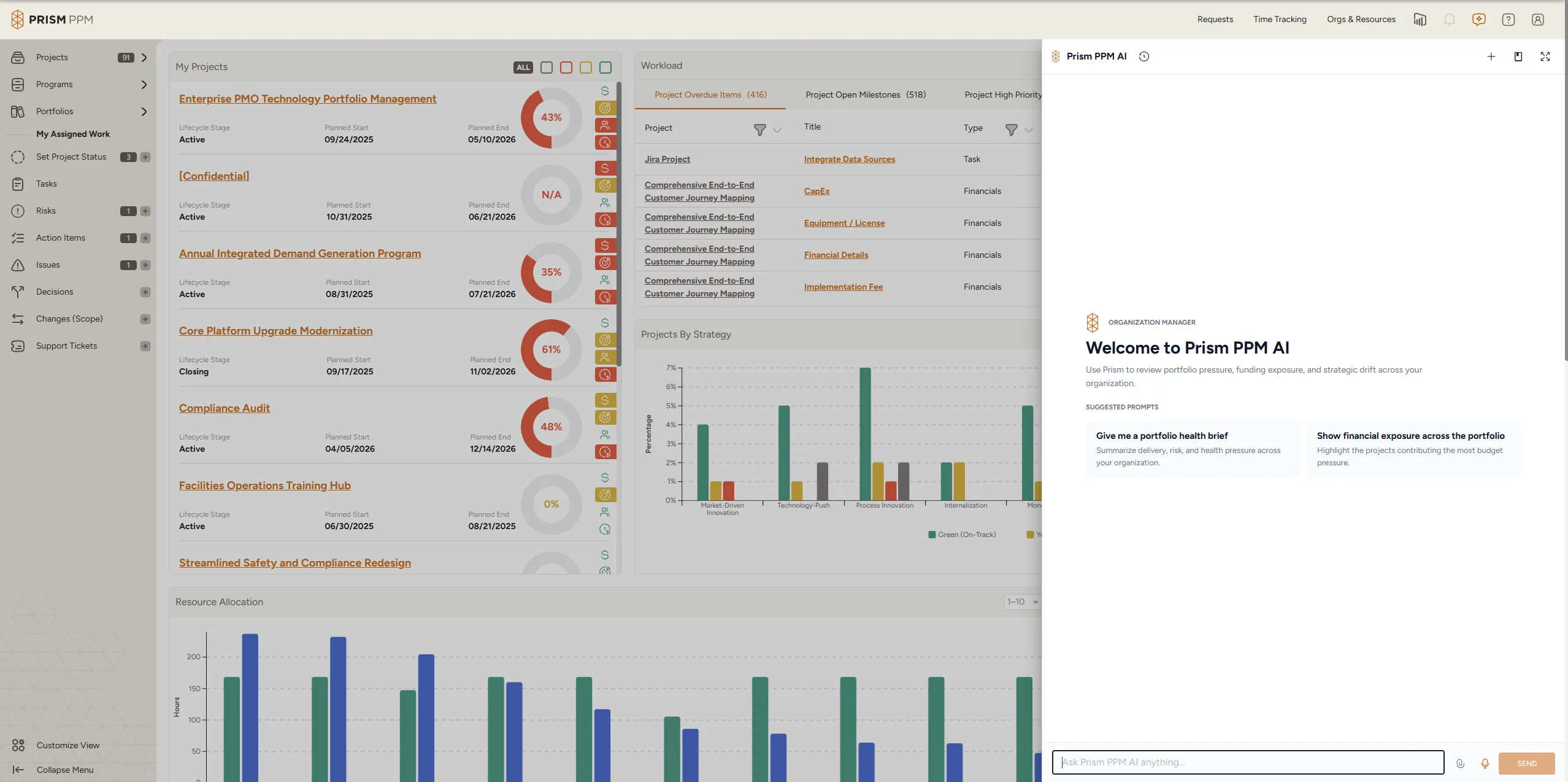
Task: Switch to Project Open Milestones tab
Action: [866, 95]
